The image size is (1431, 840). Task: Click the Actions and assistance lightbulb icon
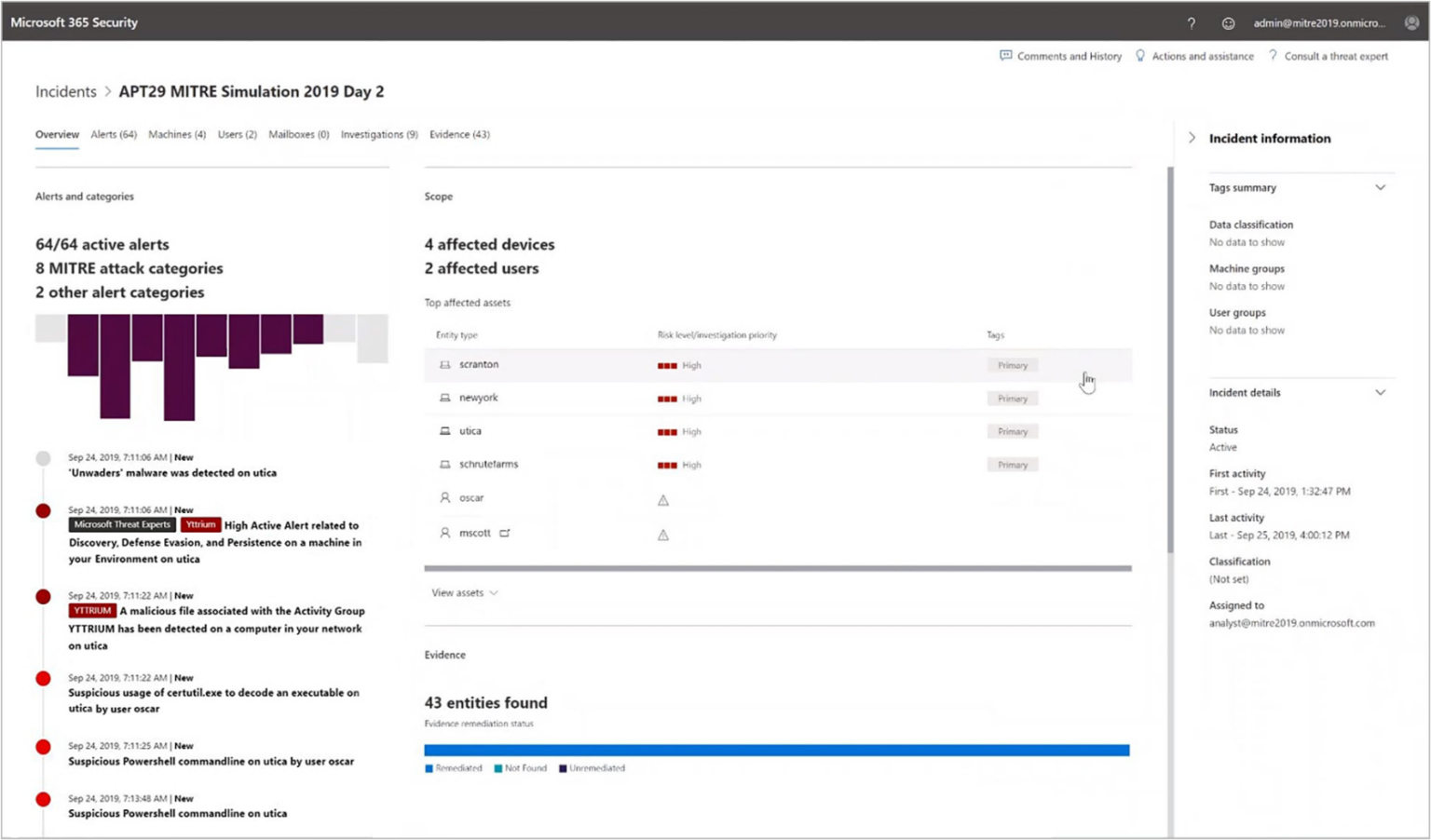pyautogui.click(x=1140, y=56)
